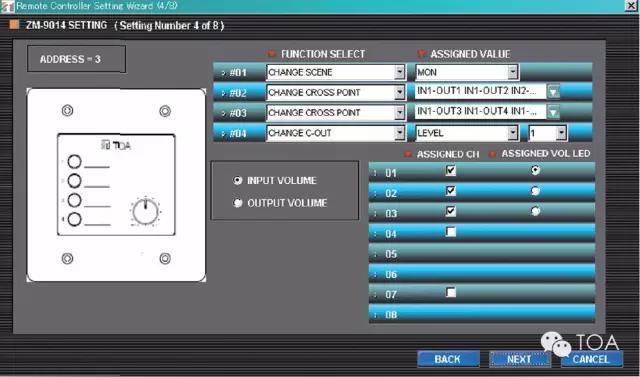Click the orange square beside ZM-9014 SETTING
640x377 pixels.
15,25
